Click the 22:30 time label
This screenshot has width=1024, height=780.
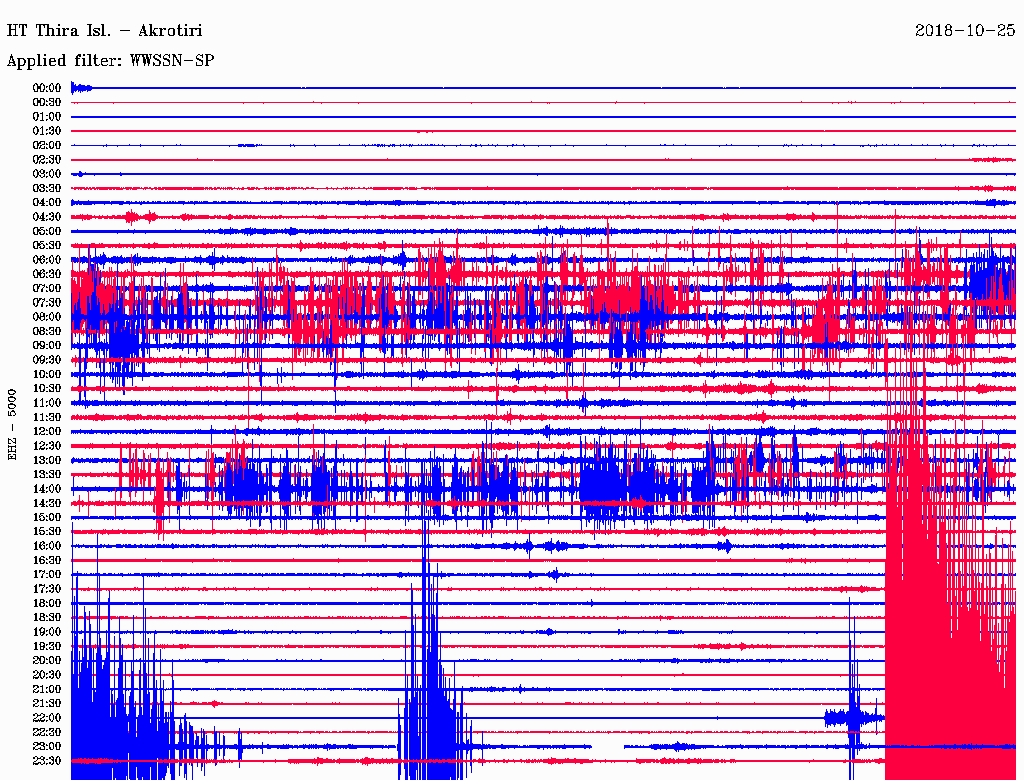point(47,732)
